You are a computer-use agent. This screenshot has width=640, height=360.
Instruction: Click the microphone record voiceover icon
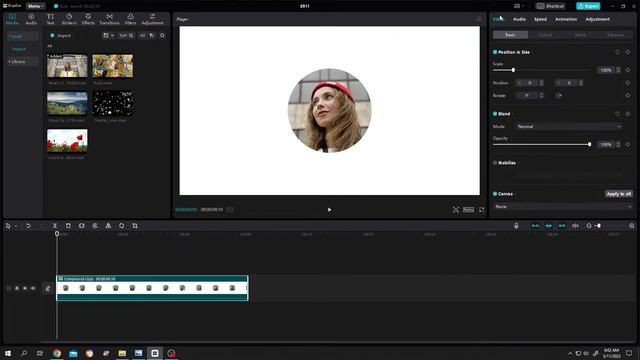(x=516, y=226)
